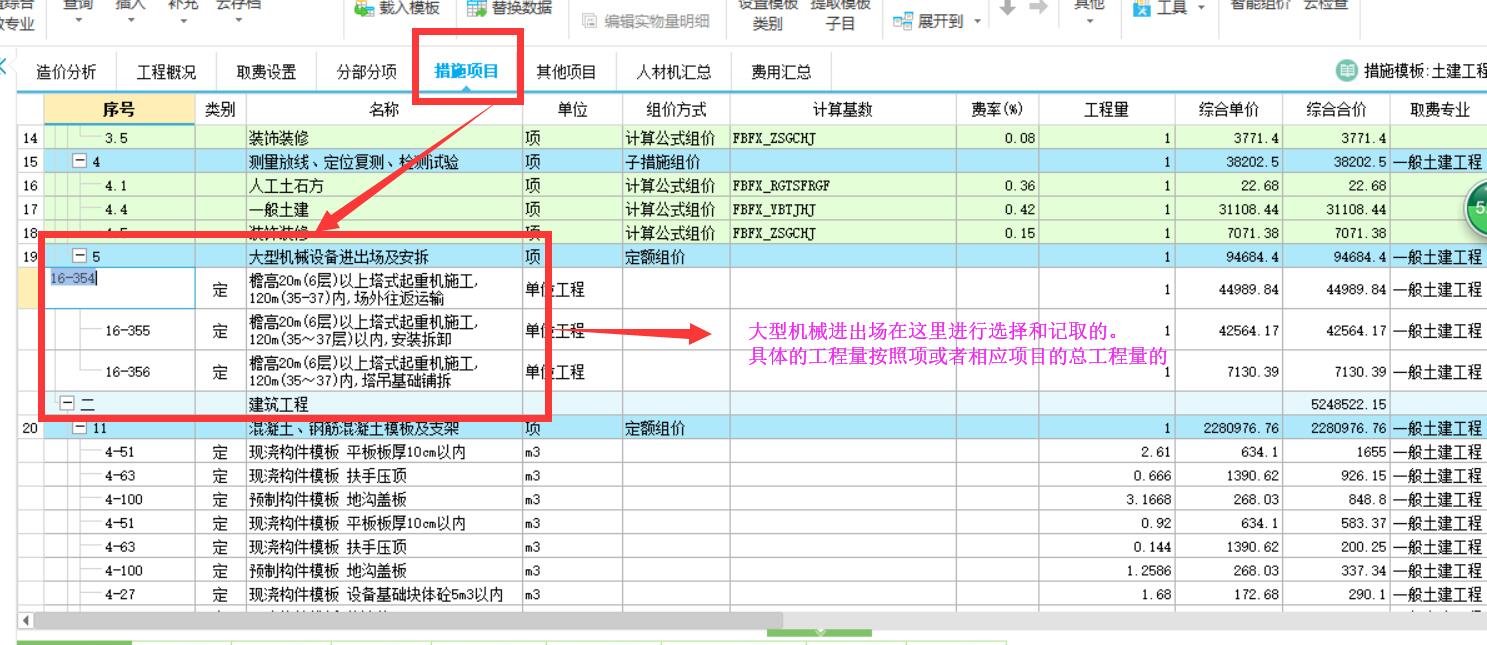Click the 费率(%) column header
Viewport: 1487px width, 645px height.
point(997,110)
